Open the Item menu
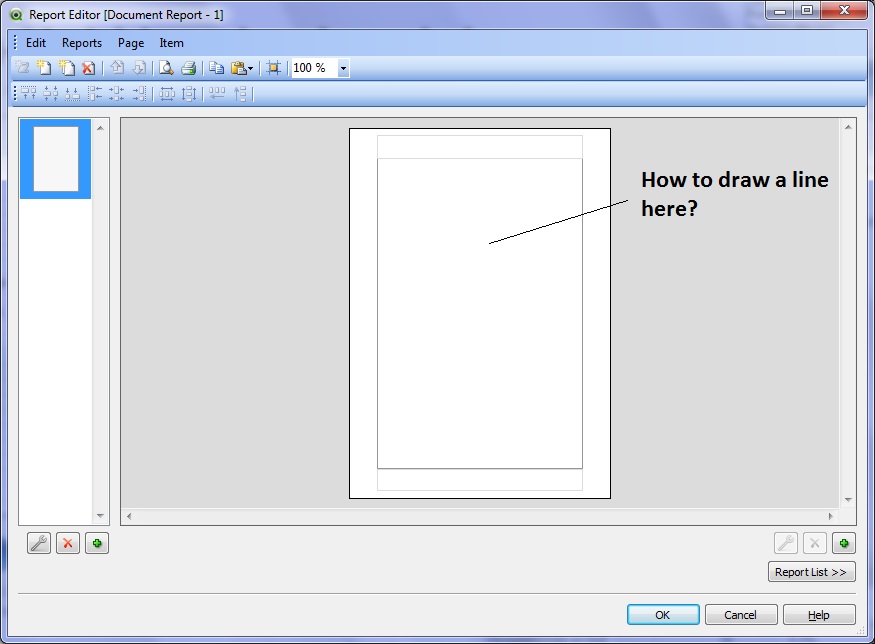Screen dimensions: 875x644 [171, 43]
